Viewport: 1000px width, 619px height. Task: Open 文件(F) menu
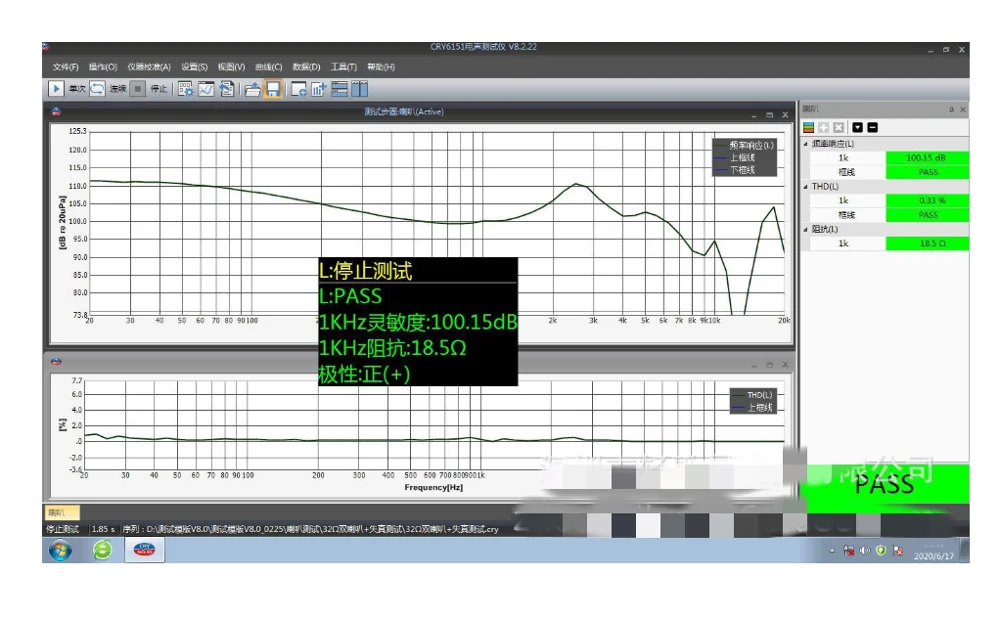click(x=65, y=67)
